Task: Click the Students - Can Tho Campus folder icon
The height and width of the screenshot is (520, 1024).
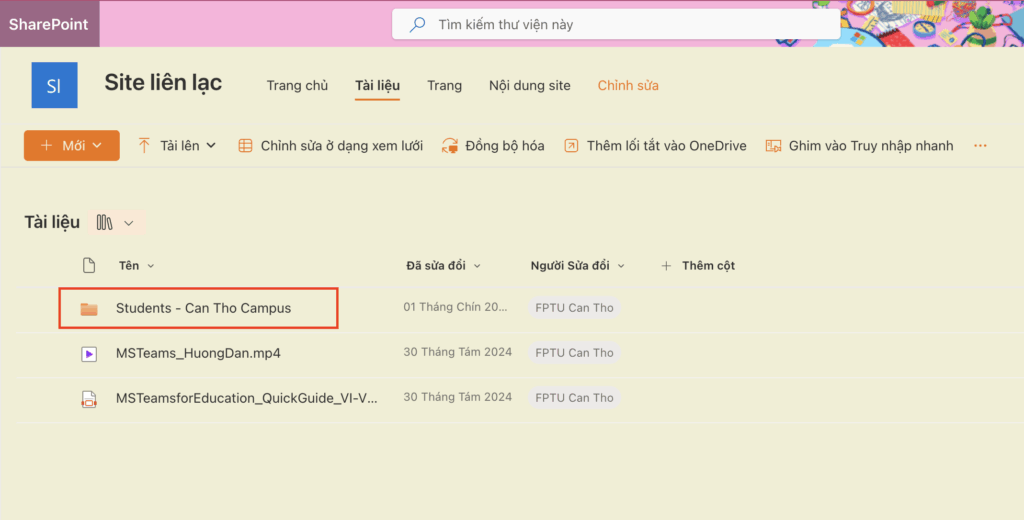Action: [x=89, y=309]
